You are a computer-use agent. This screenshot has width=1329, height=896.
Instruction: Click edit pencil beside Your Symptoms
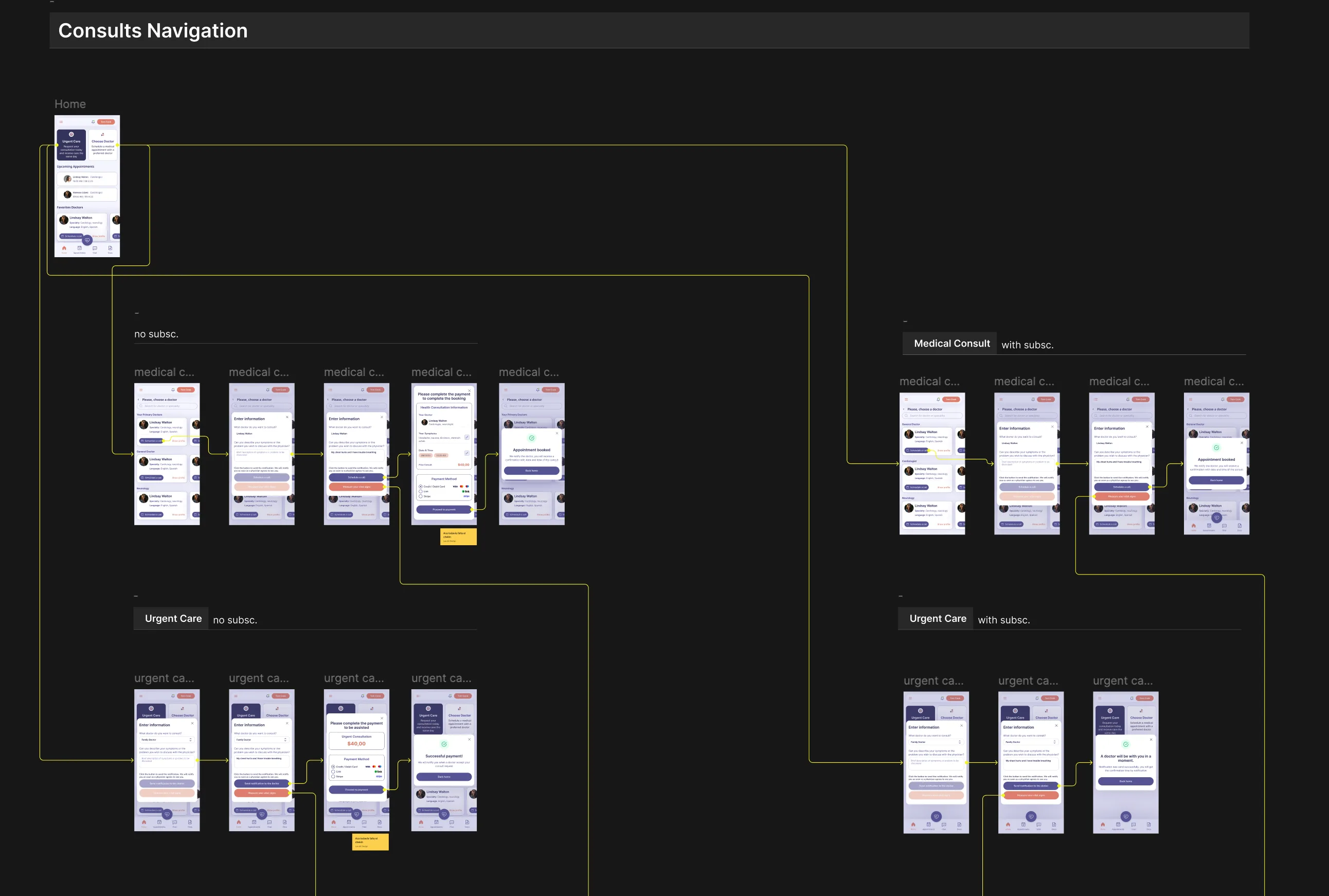click(467, 437)
